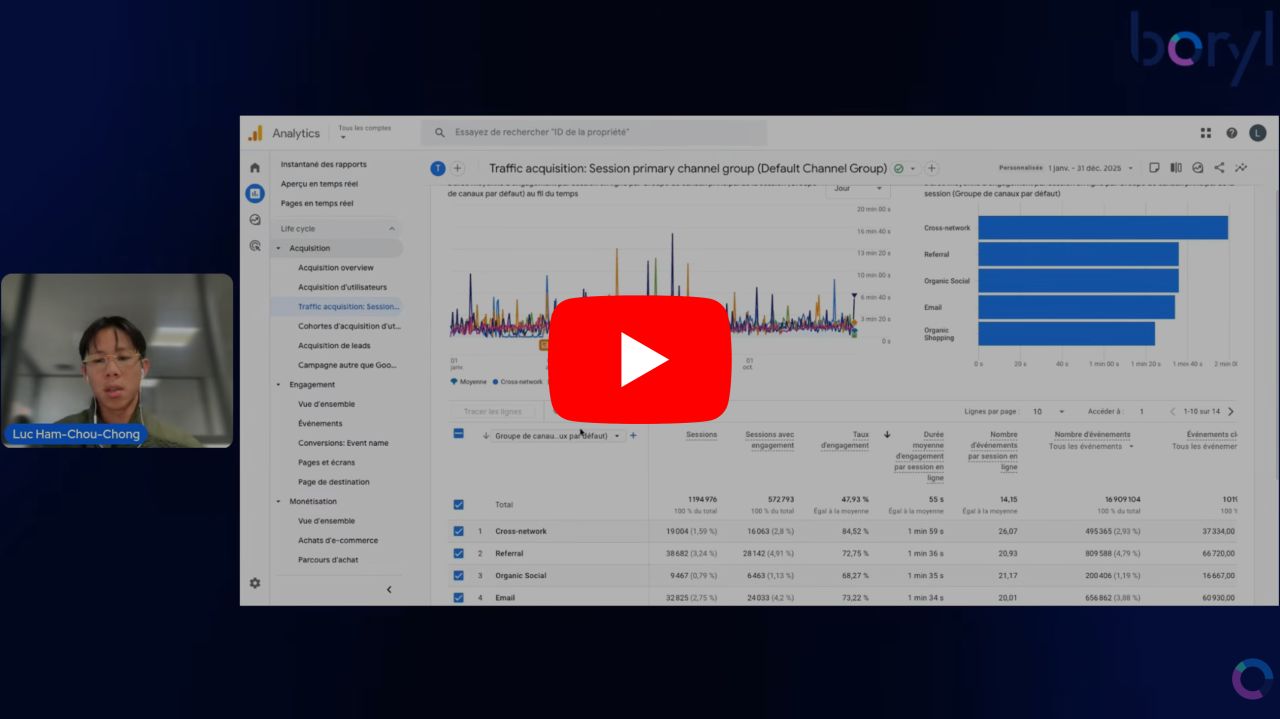Viewport: 1280px width, 719px height.
Task: Click the Edit comparisons columns icon
Action: pyautogui.click(x=1176, y=168)
